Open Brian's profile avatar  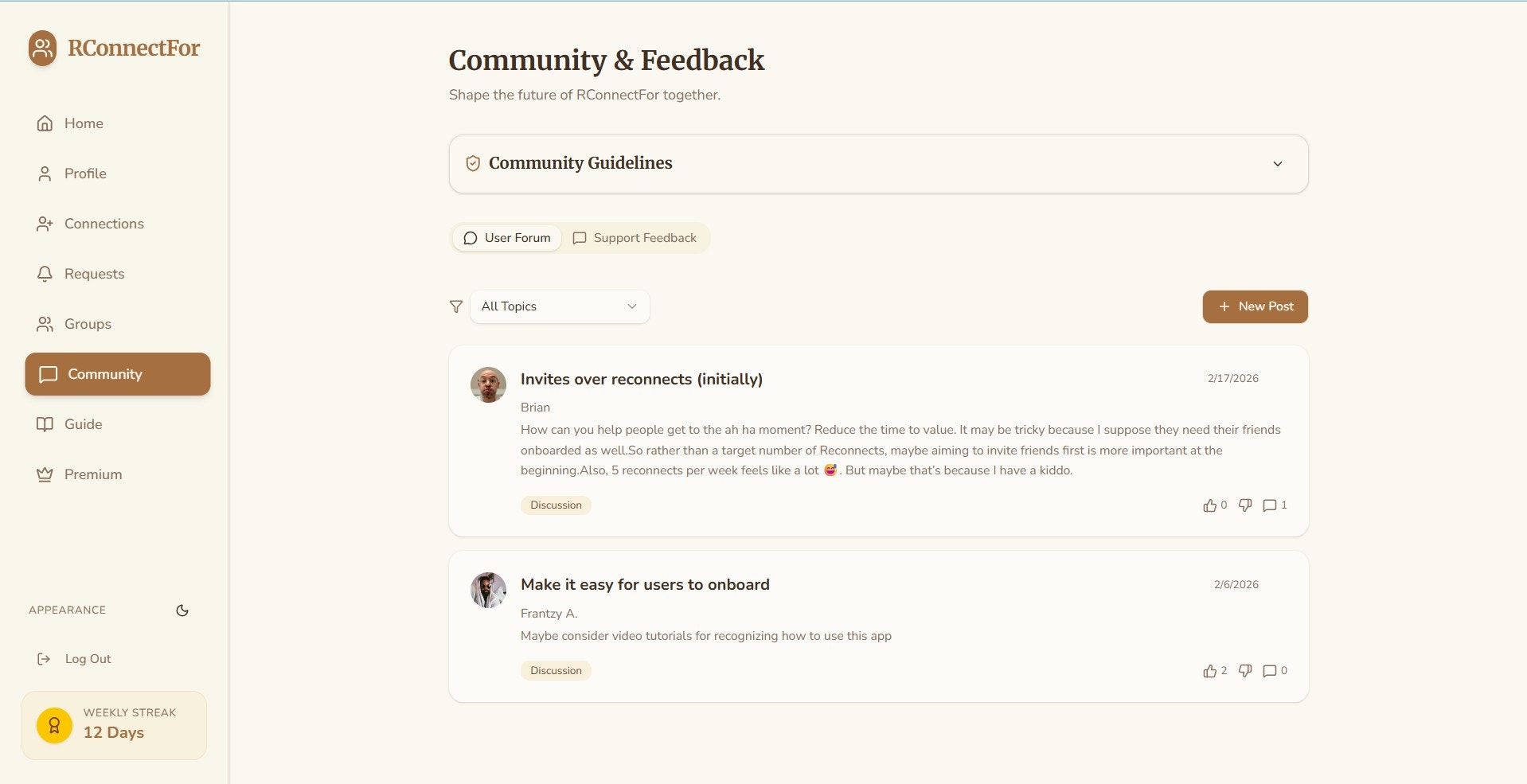488,384
